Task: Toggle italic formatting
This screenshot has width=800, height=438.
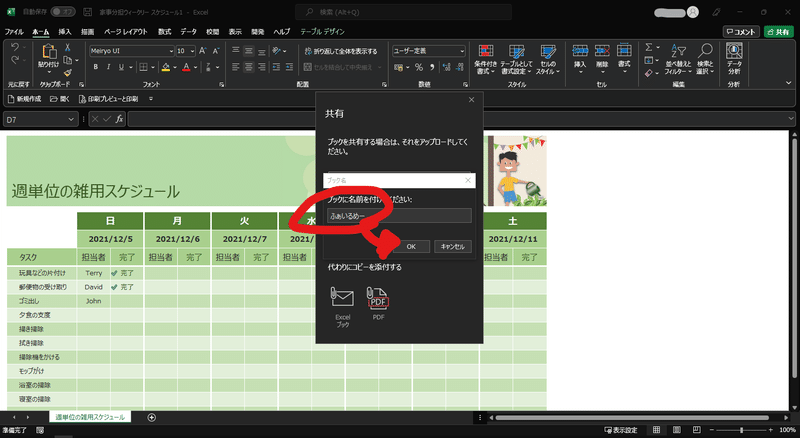Action: [108, 67]
